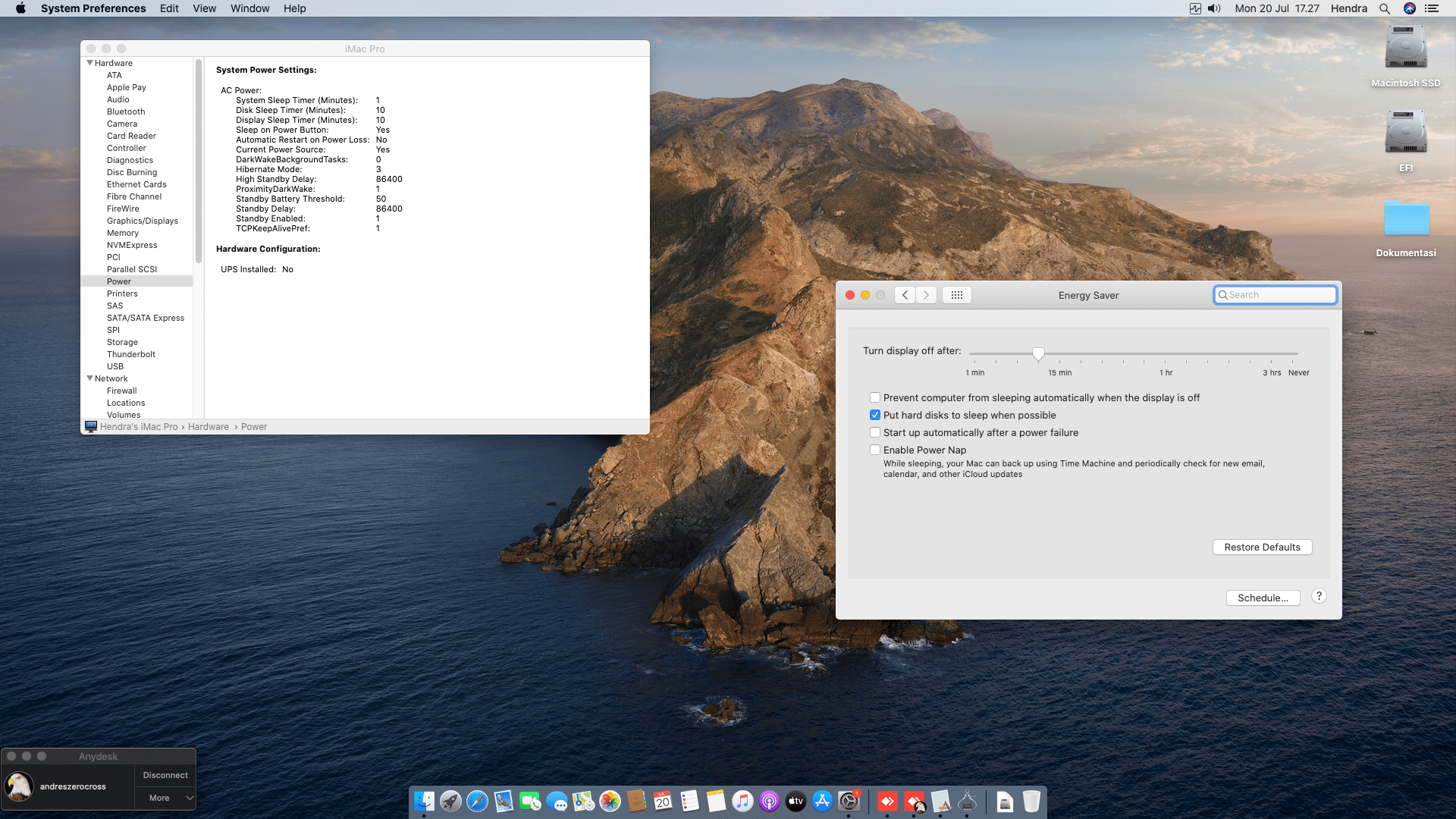
Task: Click the Schedule... button
Action: pyautogui.click(x=1263, y=598)
